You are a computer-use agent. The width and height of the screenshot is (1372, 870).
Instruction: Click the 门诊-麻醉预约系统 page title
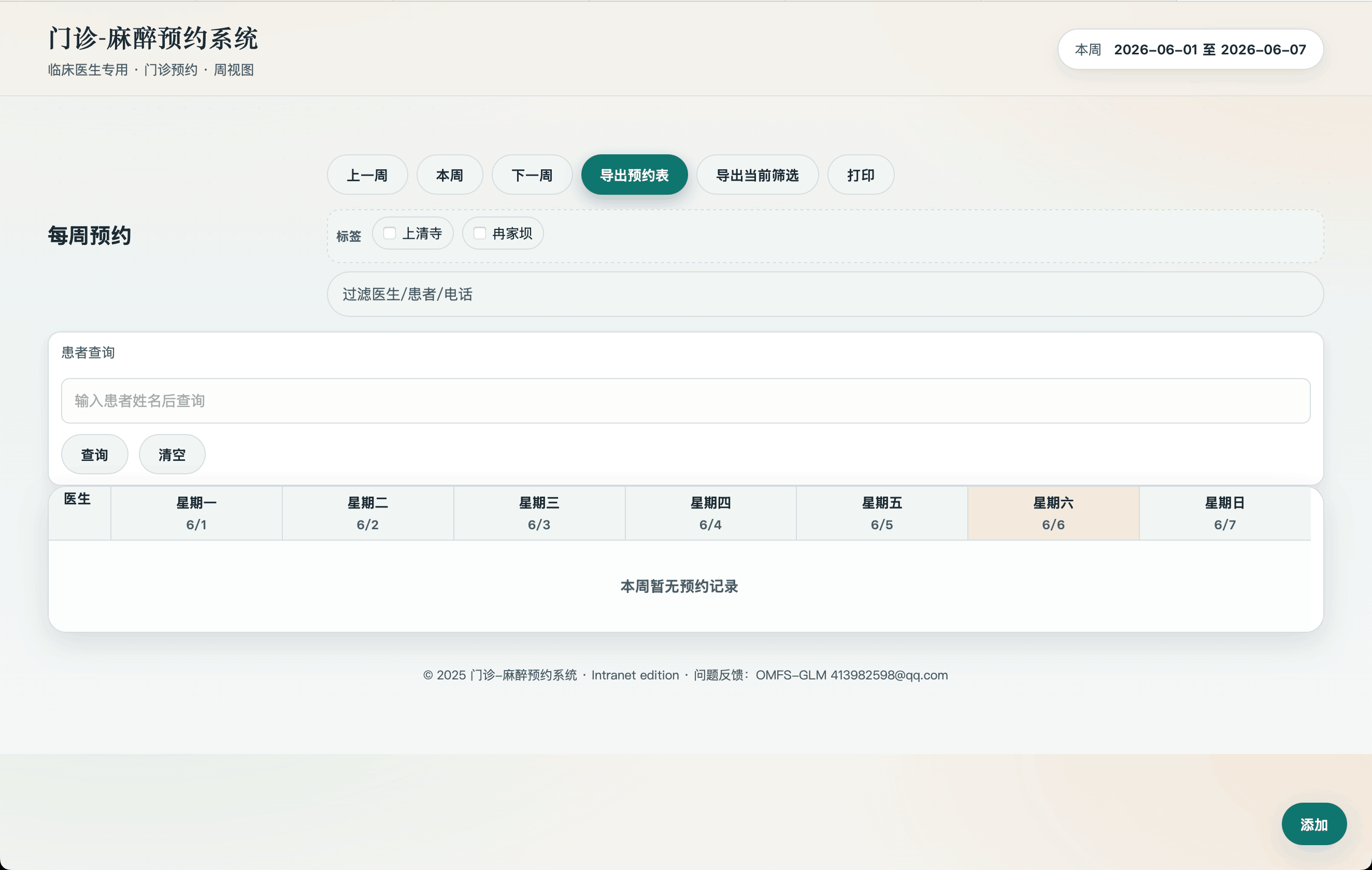tap(153, 39)
